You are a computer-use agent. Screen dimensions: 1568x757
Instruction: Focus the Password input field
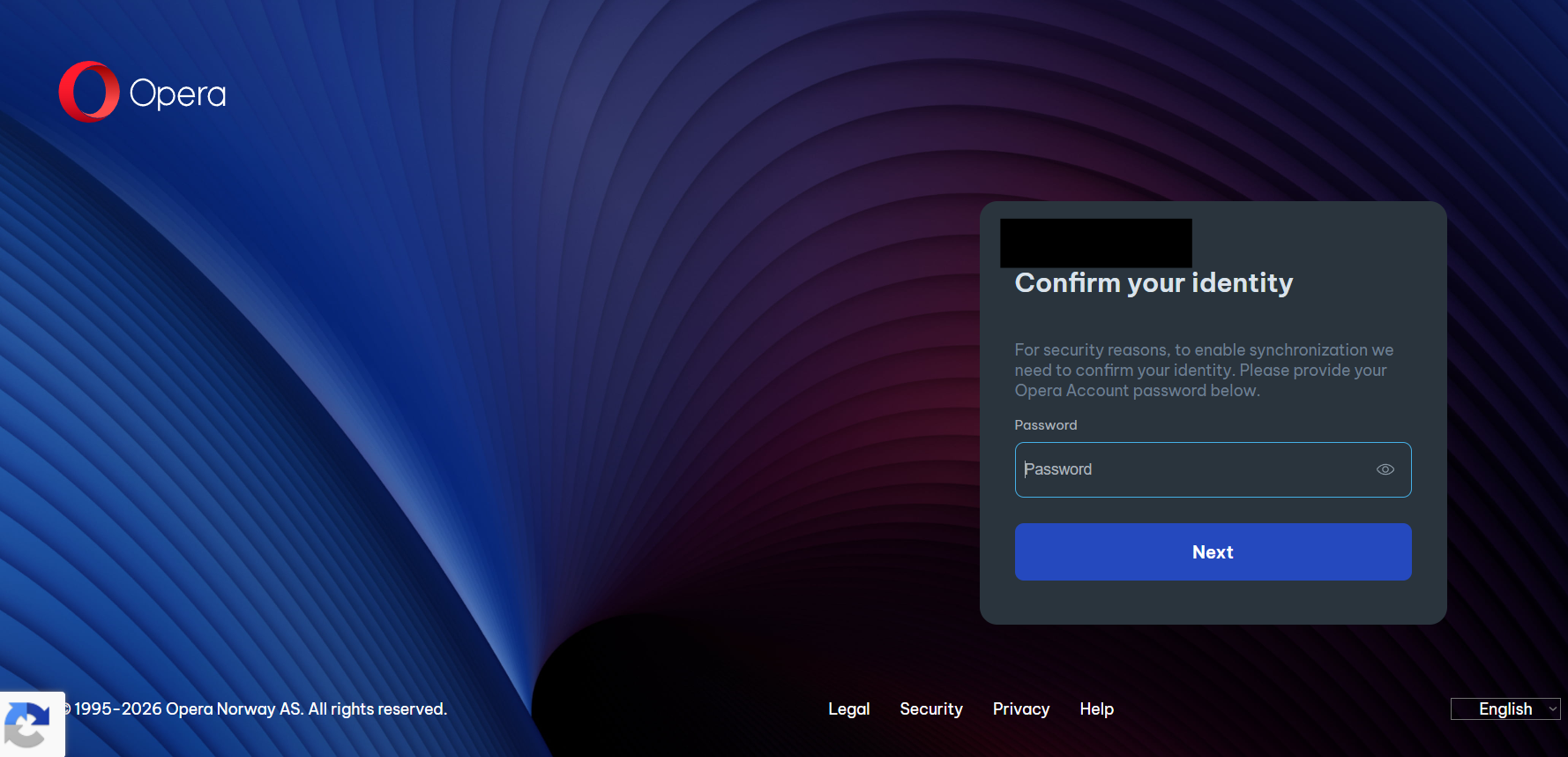coord(1213,469)
